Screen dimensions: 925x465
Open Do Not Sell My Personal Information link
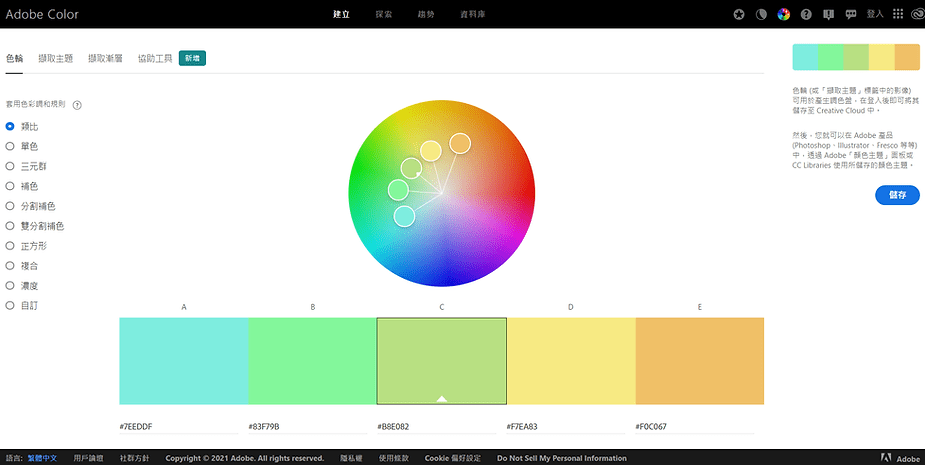click(562, 459)
